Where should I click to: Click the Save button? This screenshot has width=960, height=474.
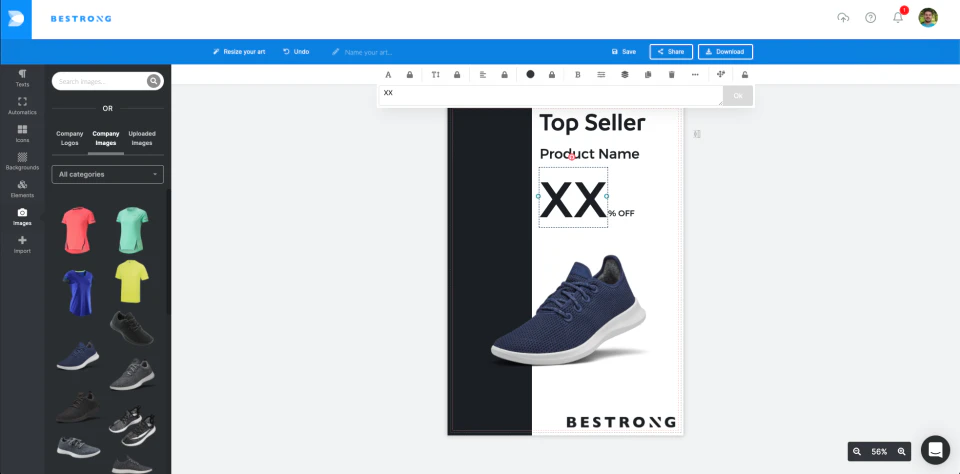[624, 52]
